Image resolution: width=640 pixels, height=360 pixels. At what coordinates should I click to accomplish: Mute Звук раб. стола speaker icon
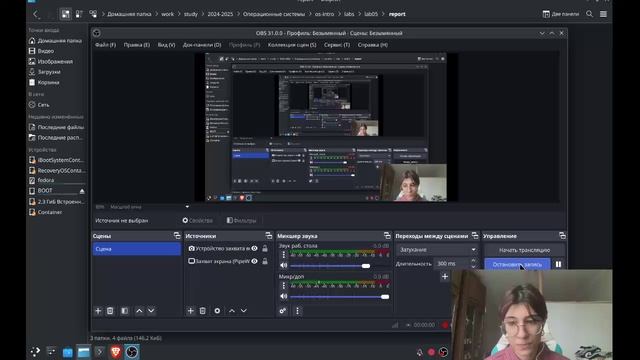click(284, 266)
